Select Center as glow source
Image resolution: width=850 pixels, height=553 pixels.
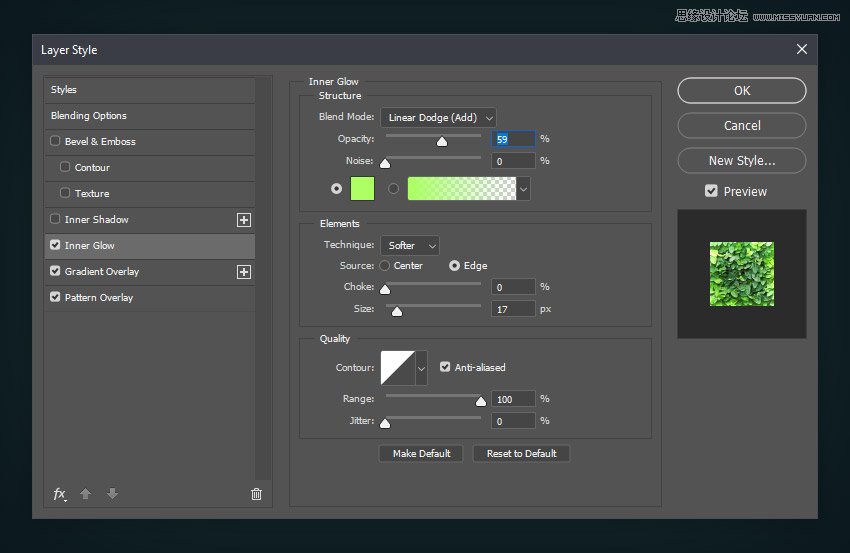384,266
